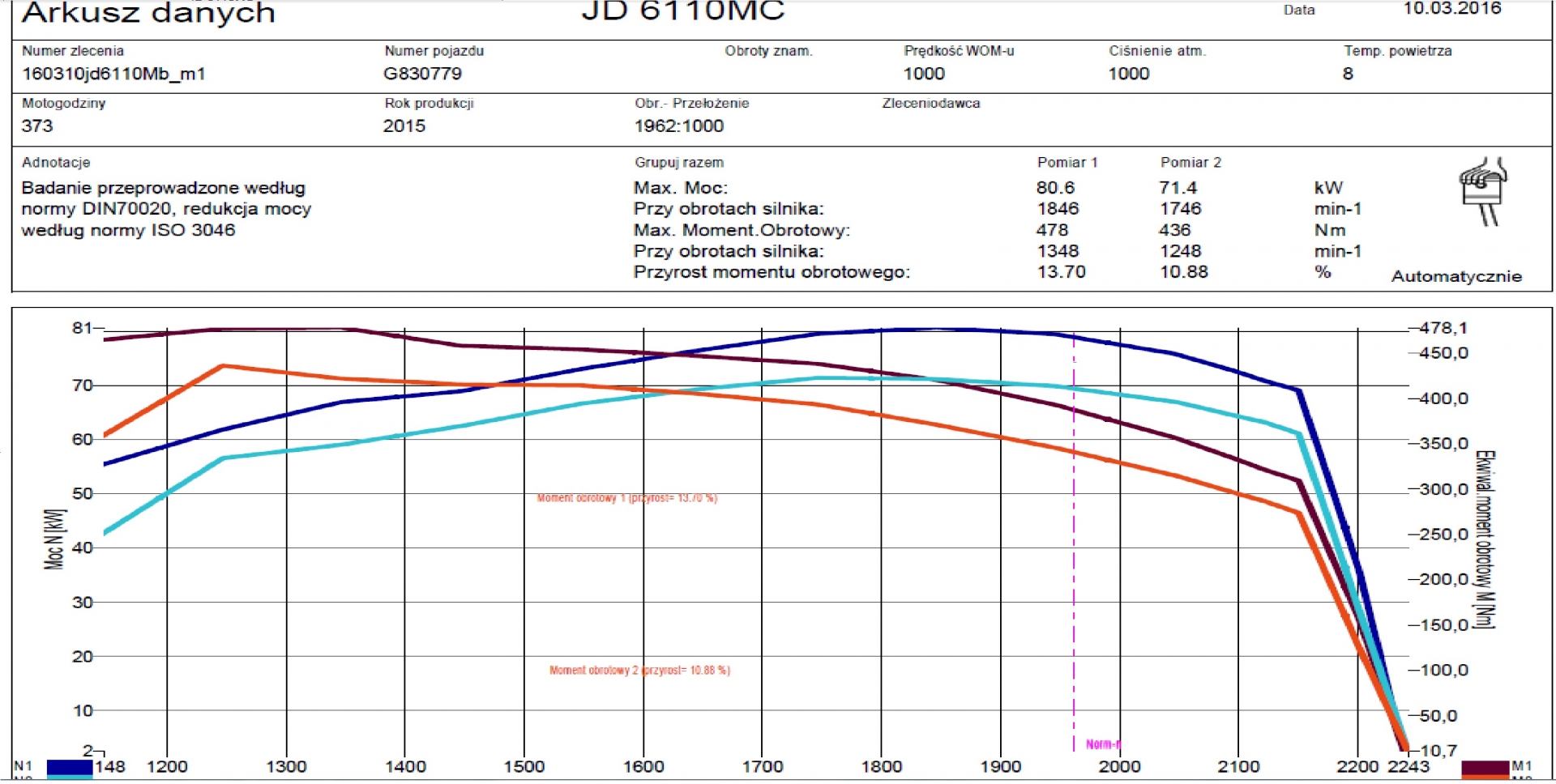This screenshot has height=784, width=1556.
Task: Click the Motogodziny value 373
Action: (37, 126)
